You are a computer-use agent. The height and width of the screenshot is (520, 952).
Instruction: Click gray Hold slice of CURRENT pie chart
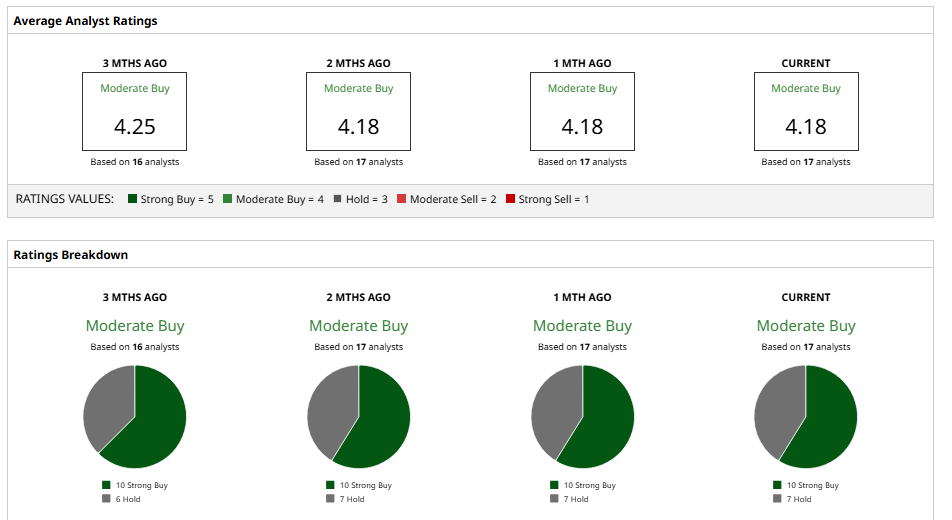778,405
